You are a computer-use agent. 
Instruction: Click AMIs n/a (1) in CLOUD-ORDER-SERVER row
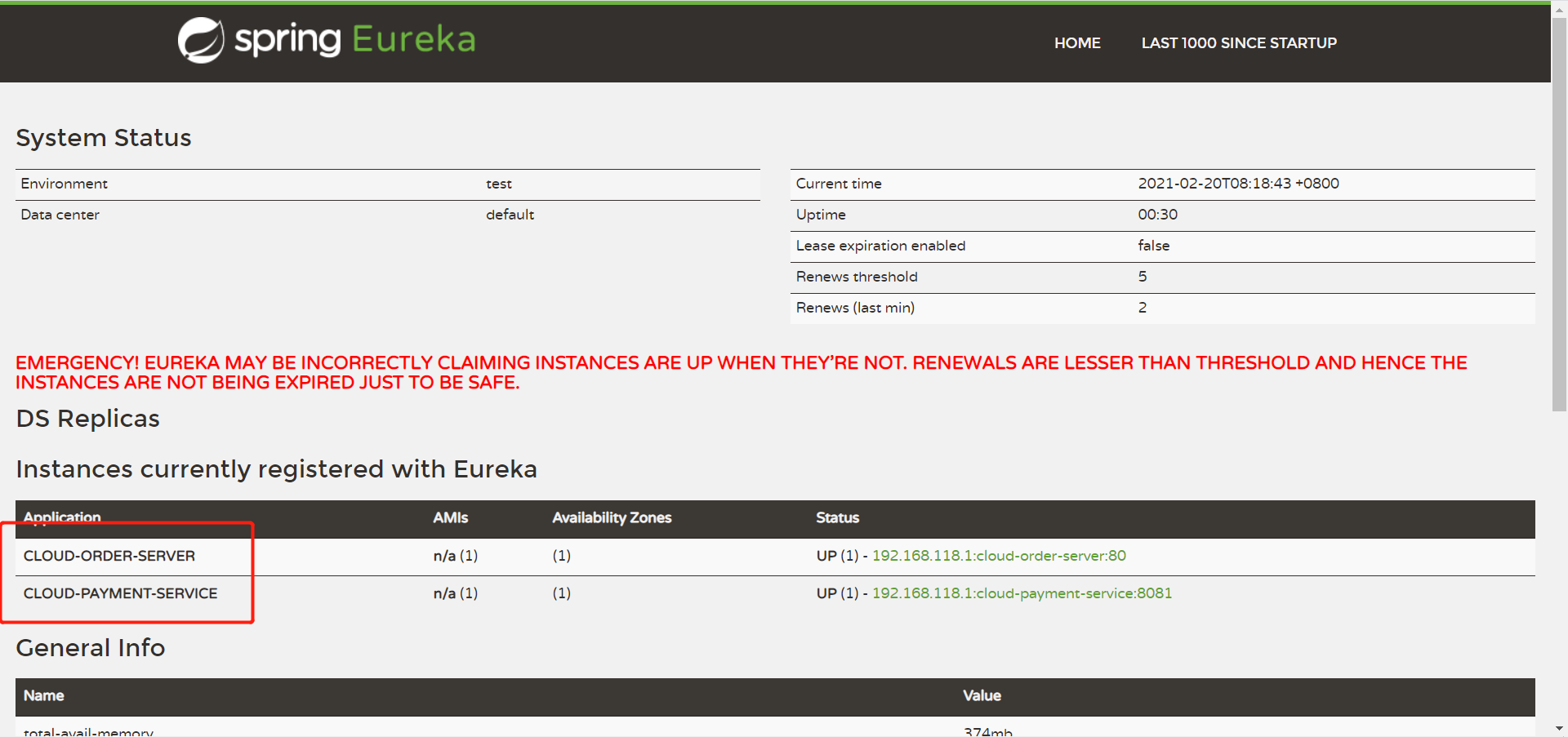[x=456, y=556]
